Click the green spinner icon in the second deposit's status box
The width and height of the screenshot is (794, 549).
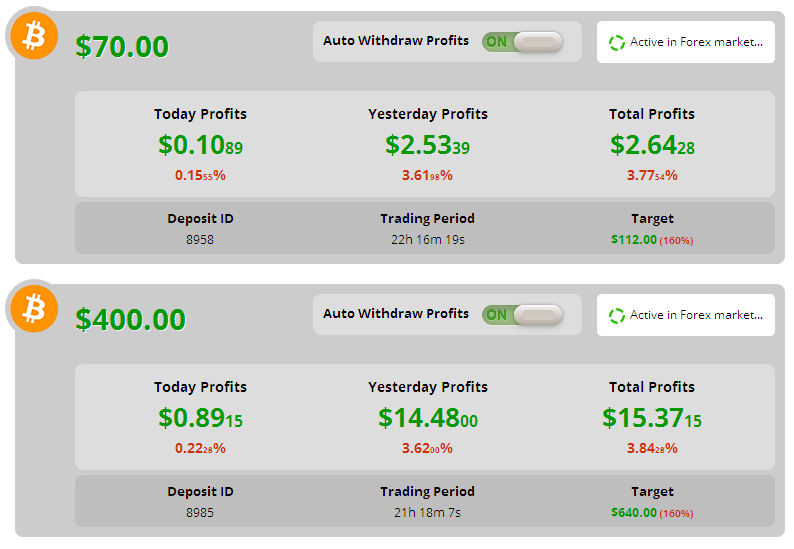pyautogui.click(x=616, y=316)
